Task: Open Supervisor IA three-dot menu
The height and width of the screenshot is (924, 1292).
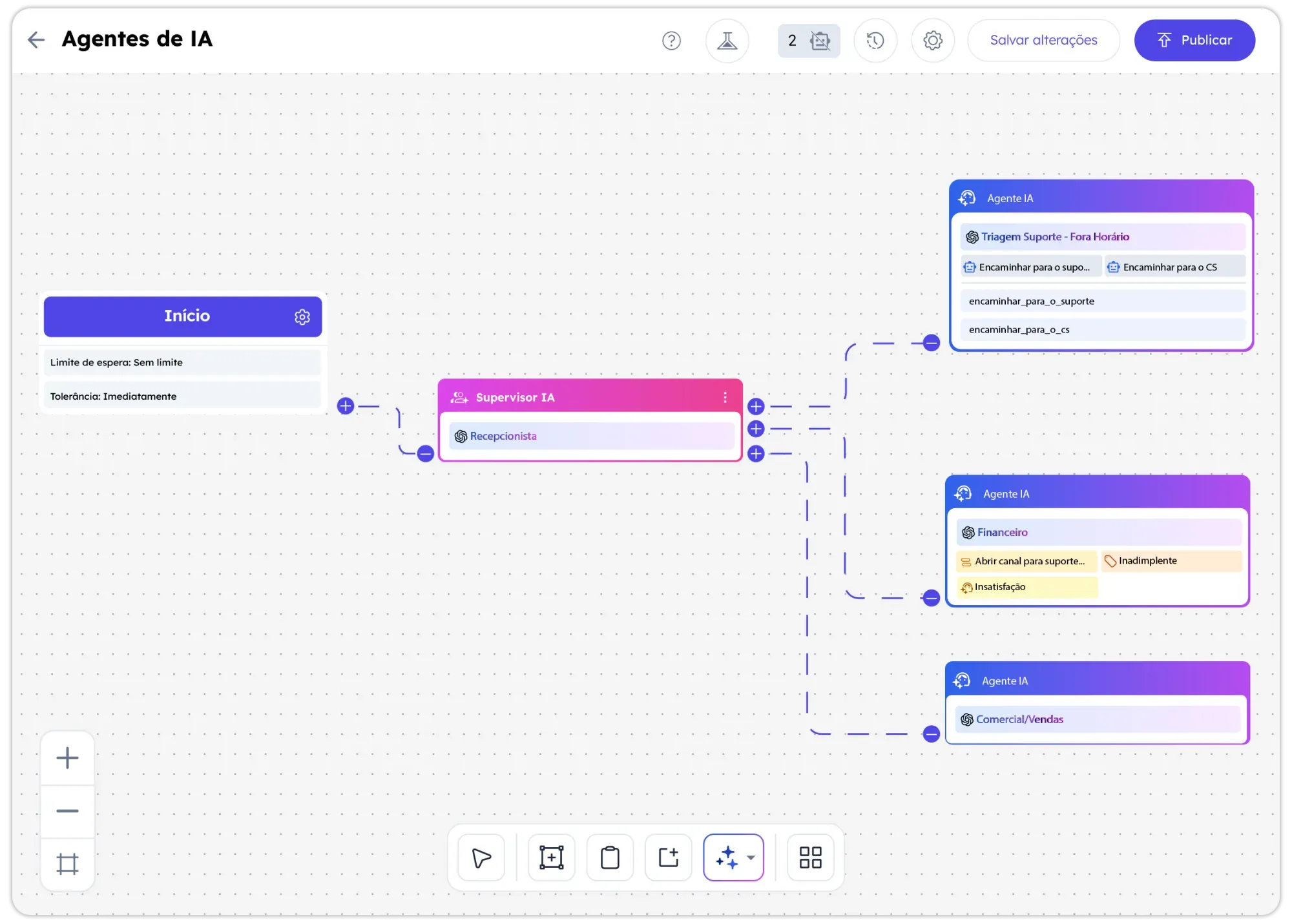Action: (725, 396)
